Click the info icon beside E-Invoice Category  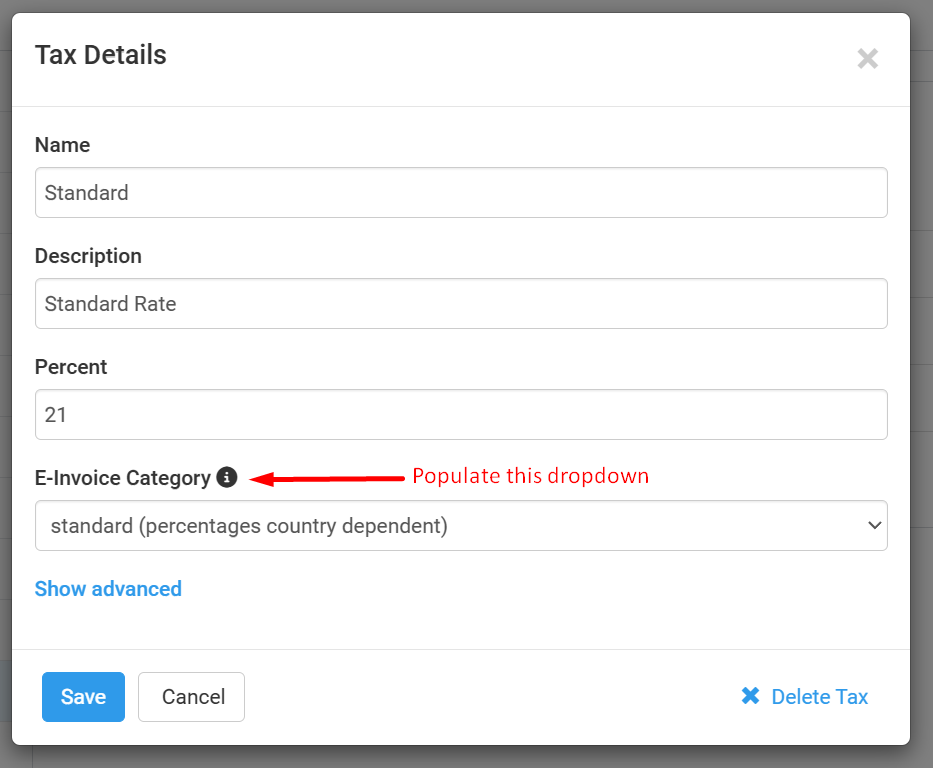tap(227, 478)
